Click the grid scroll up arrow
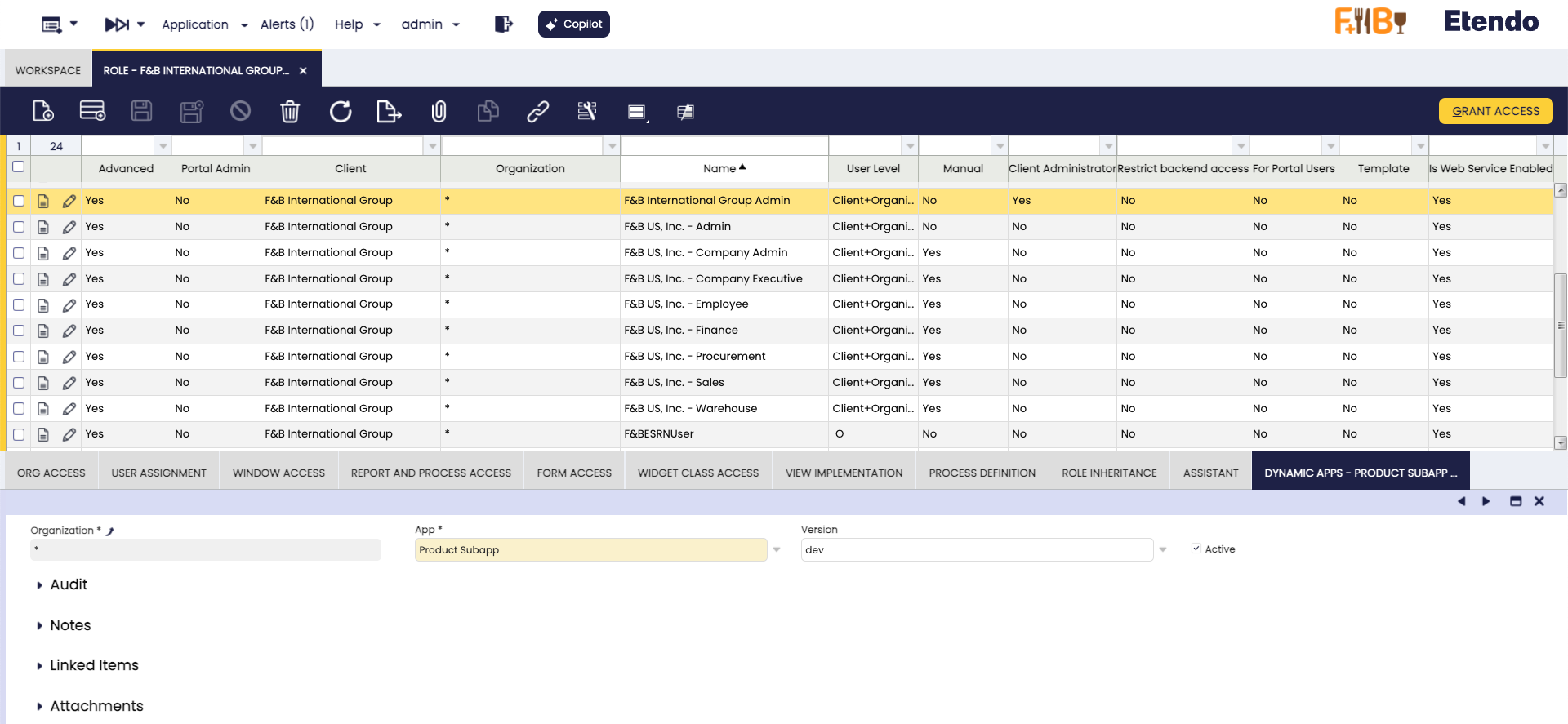Image resolution: width=1568 pixels, height=724 pixels. [x=1561, y=190]
